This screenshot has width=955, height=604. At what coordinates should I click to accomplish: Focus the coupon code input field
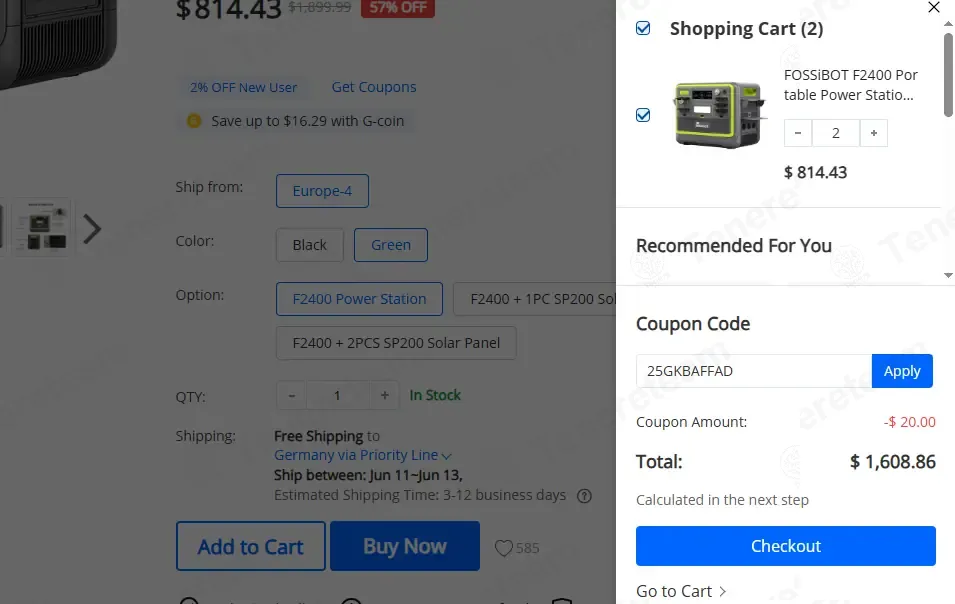point(754,371)
